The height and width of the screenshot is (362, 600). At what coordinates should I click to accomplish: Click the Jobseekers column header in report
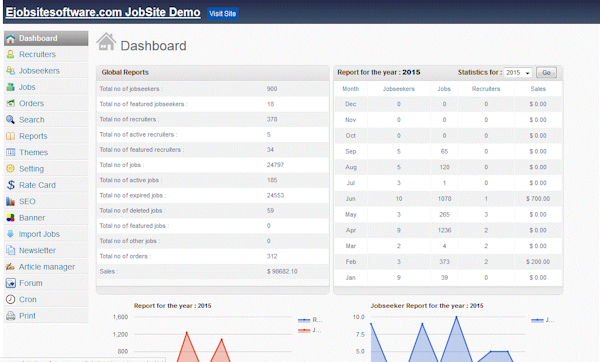pos(399,89)
